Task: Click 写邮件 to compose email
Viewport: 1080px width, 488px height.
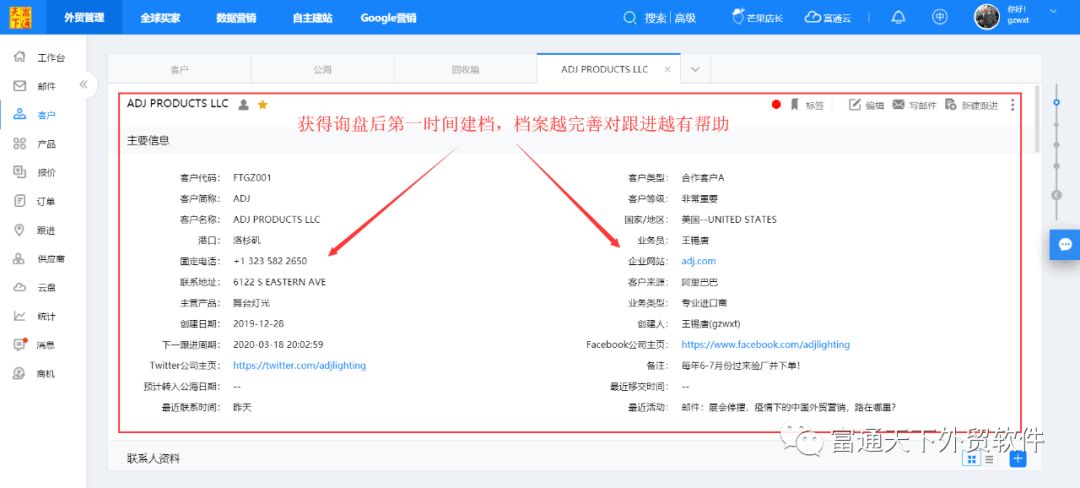Action: [914, 105]
